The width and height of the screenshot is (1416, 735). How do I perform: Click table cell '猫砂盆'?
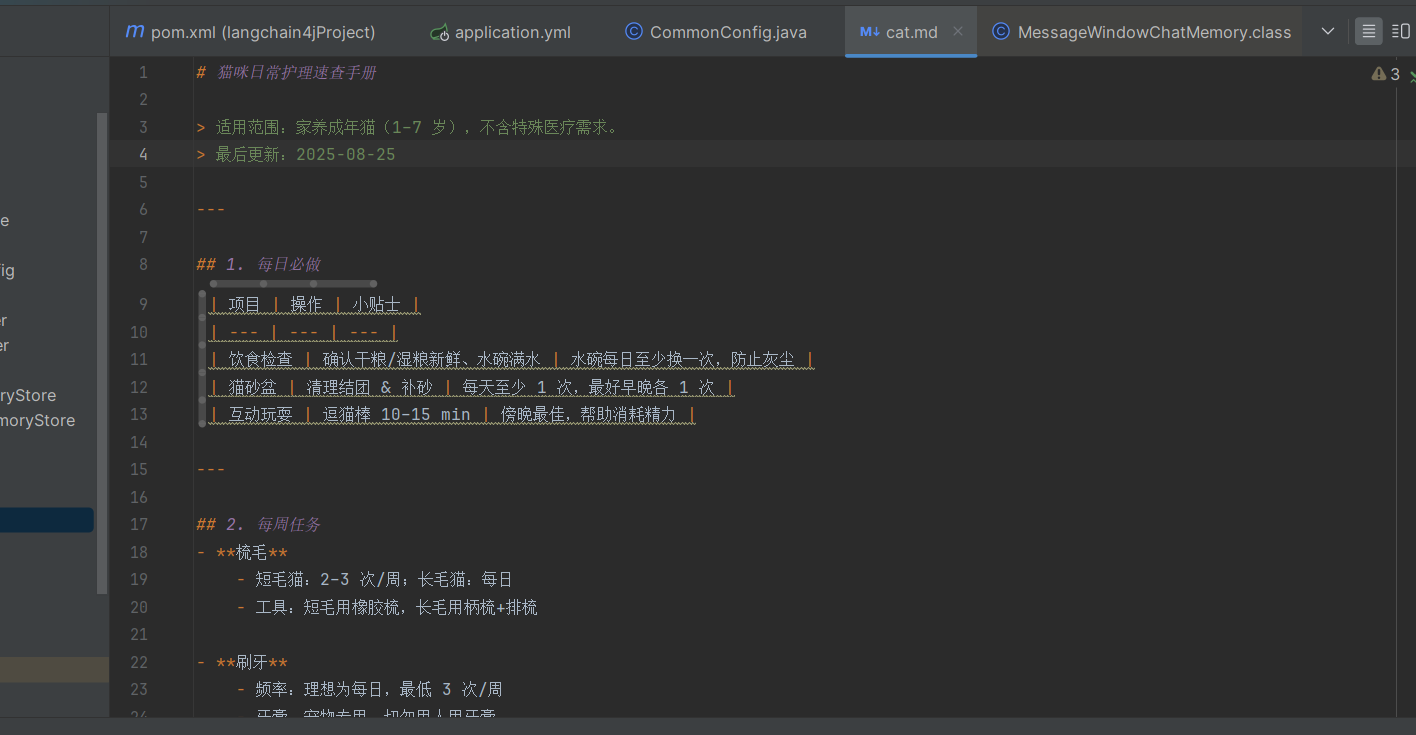(x=253, y=387)
